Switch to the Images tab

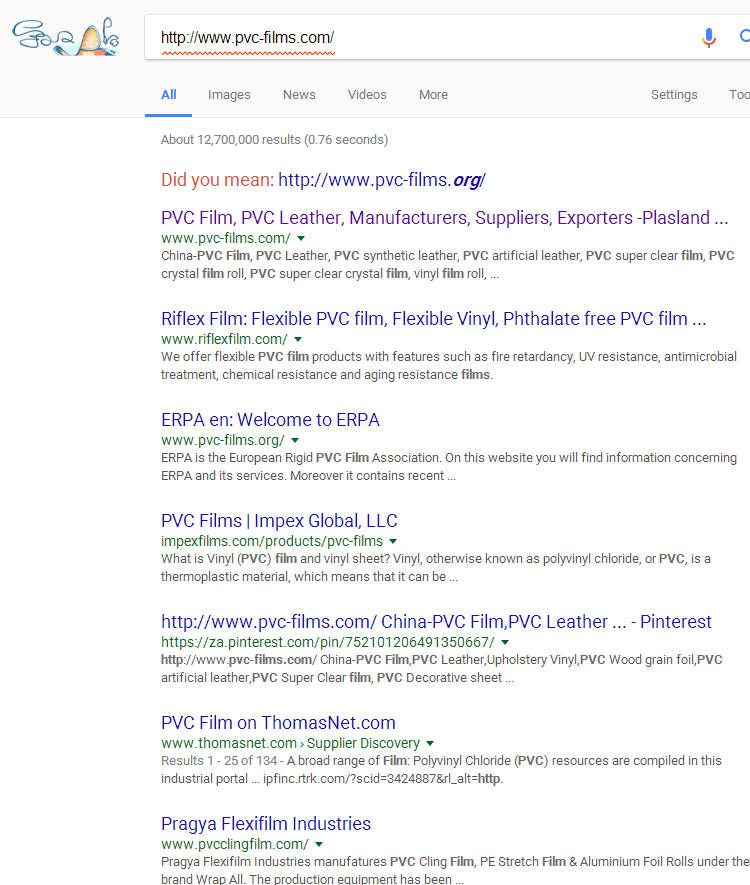tap(229, 95)
